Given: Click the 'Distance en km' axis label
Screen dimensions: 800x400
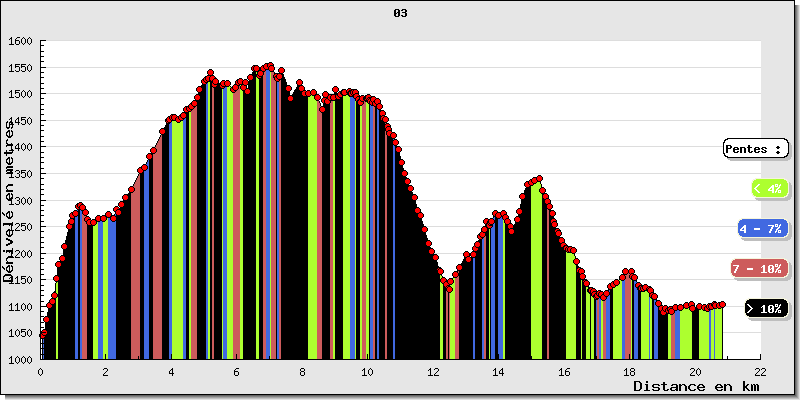Looking at the screenshot, I should [696, 386].
